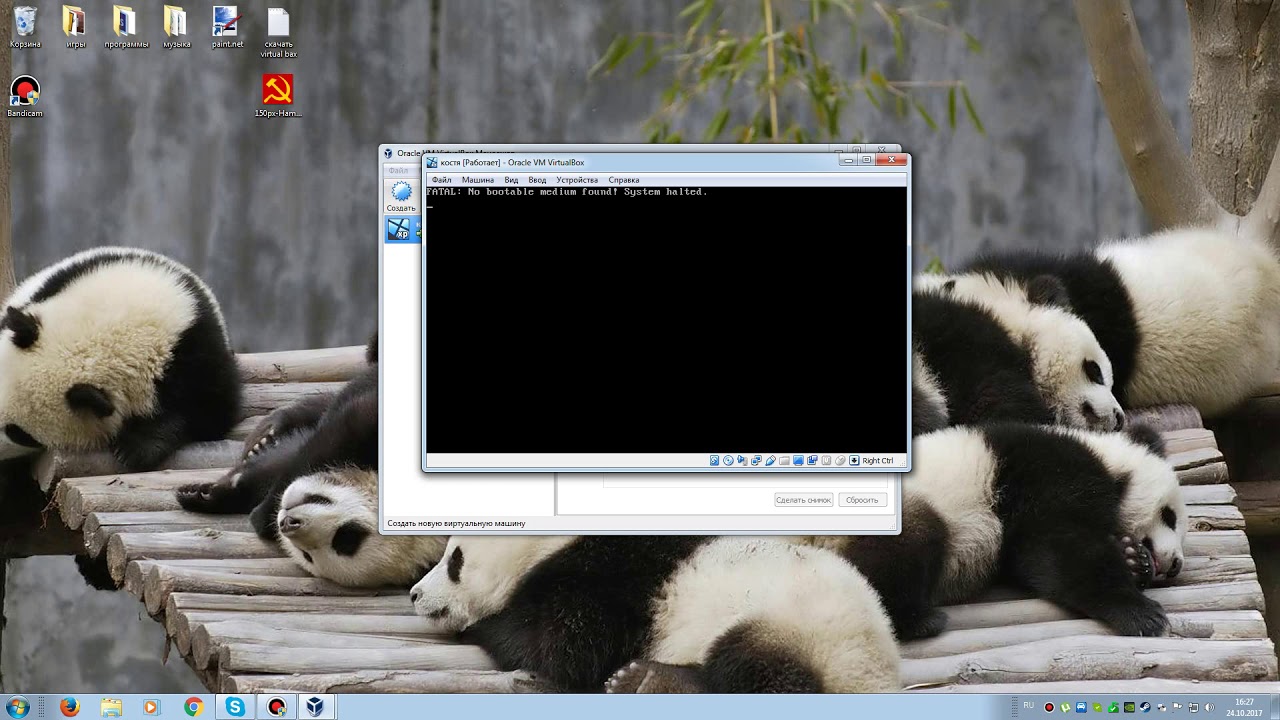Click the NVIDIA tray icon
The image size is (1280, 720).
[1129, 707]
